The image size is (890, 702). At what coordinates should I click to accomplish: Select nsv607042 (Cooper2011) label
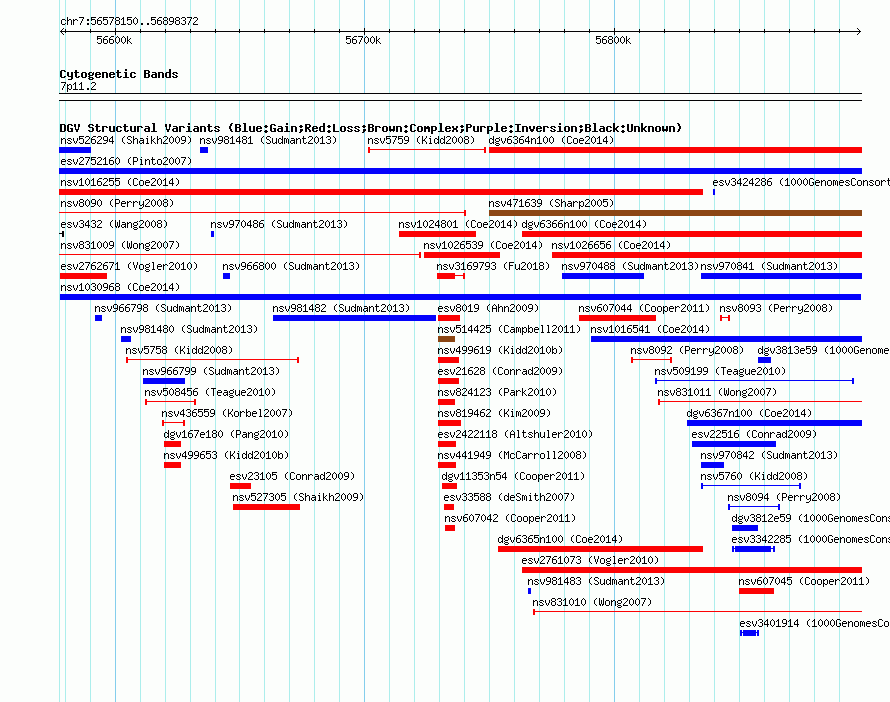[x=510, y=518]
